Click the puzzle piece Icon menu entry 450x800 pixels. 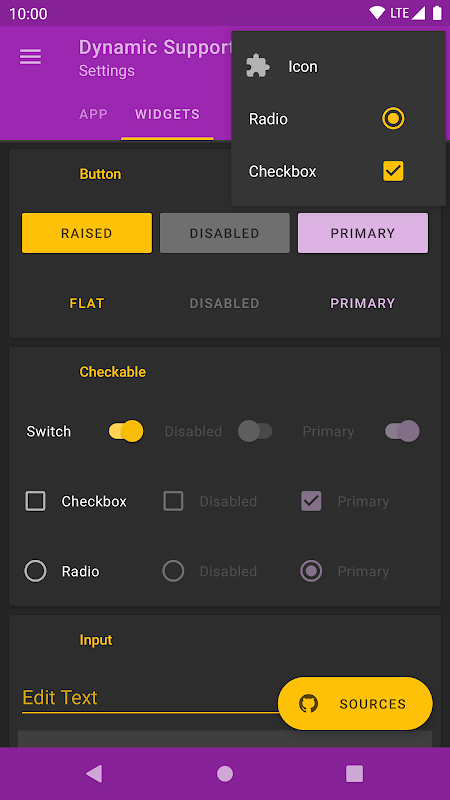pos(338,67)
